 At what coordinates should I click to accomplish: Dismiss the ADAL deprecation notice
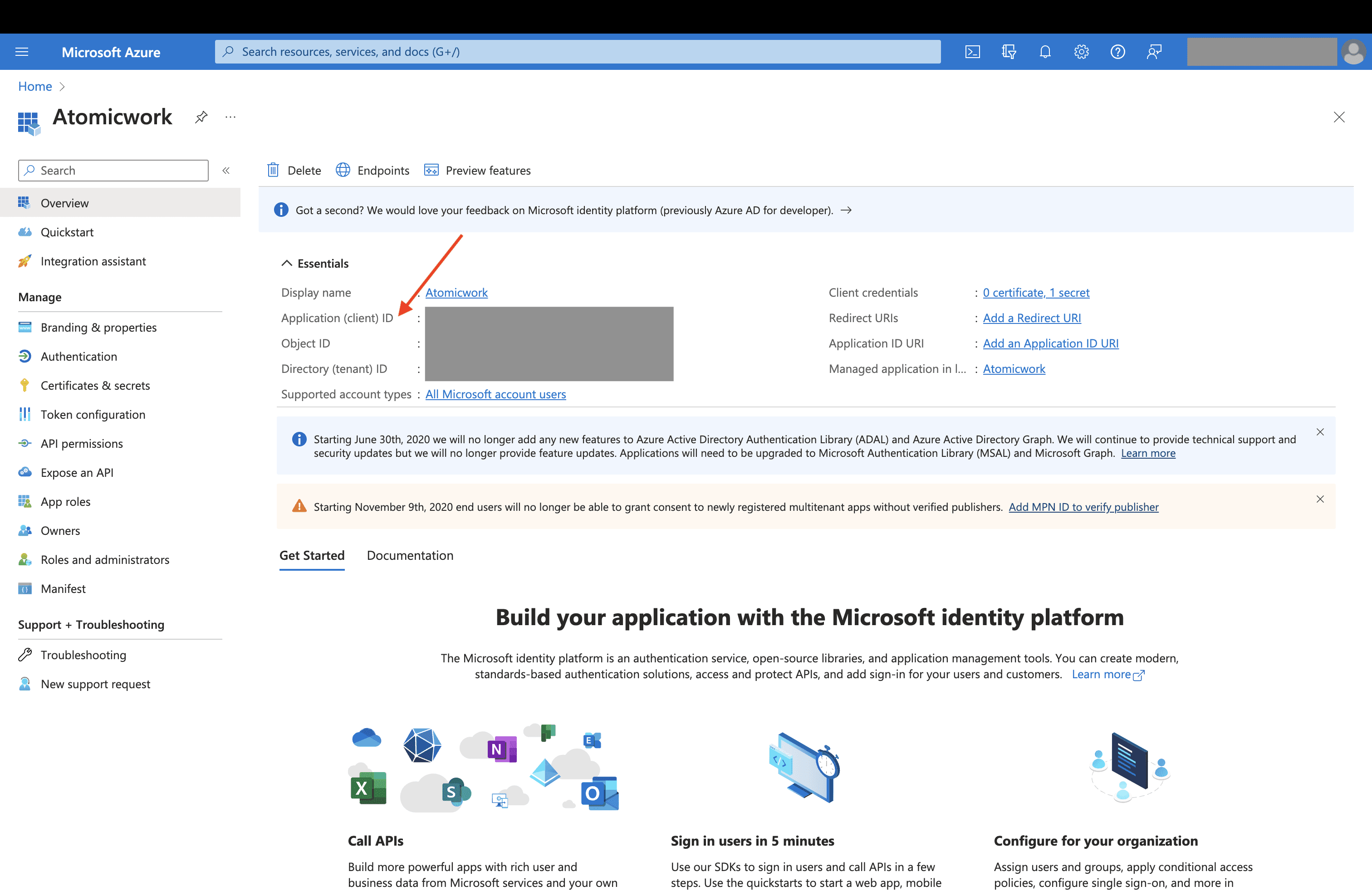[x=1320, y=432]
